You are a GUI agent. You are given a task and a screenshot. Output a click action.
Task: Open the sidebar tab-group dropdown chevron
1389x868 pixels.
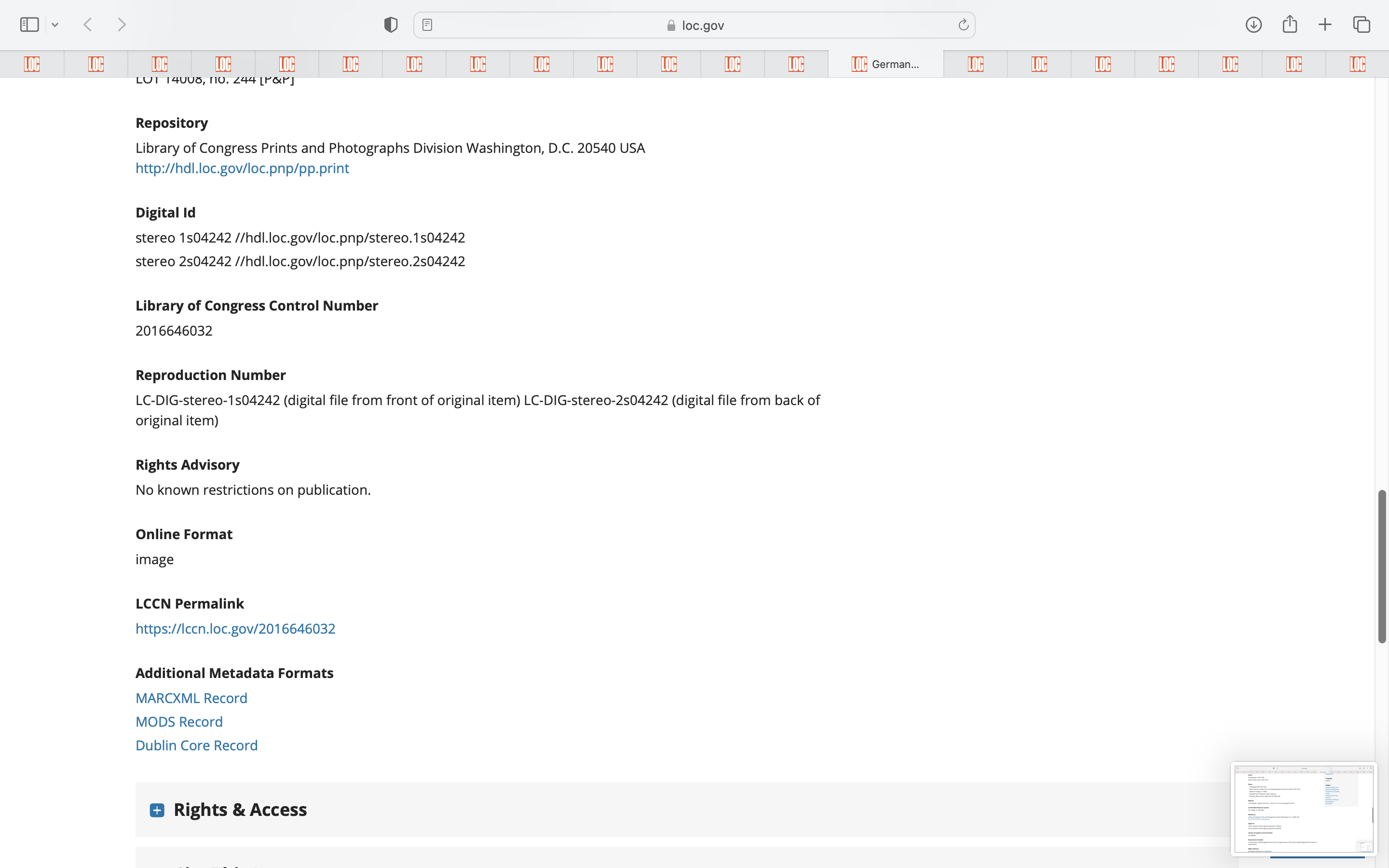[55, 25]
